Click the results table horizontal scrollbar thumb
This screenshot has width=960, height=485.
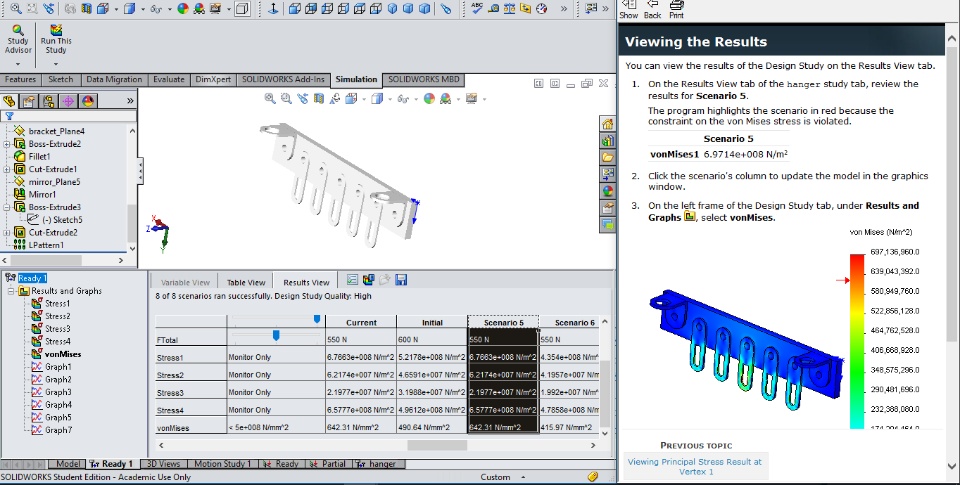point(437,446)
